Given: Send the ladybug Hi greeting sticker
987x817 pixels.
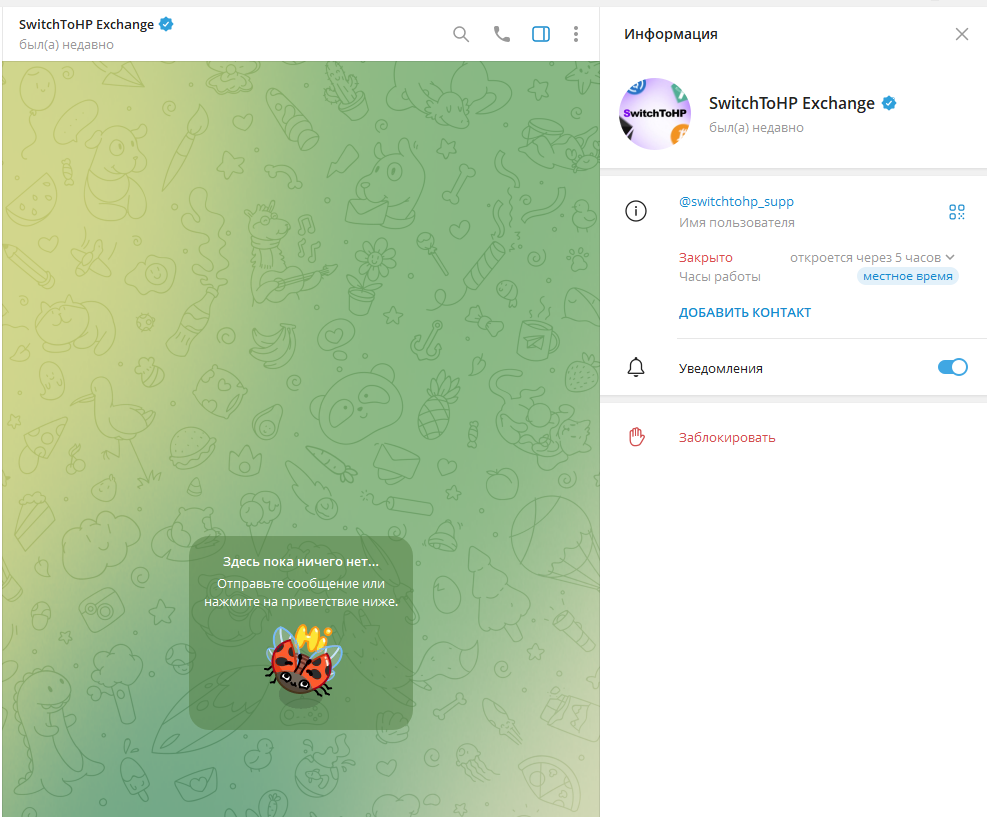Looking at the screenshot, I should coord(303,662).
